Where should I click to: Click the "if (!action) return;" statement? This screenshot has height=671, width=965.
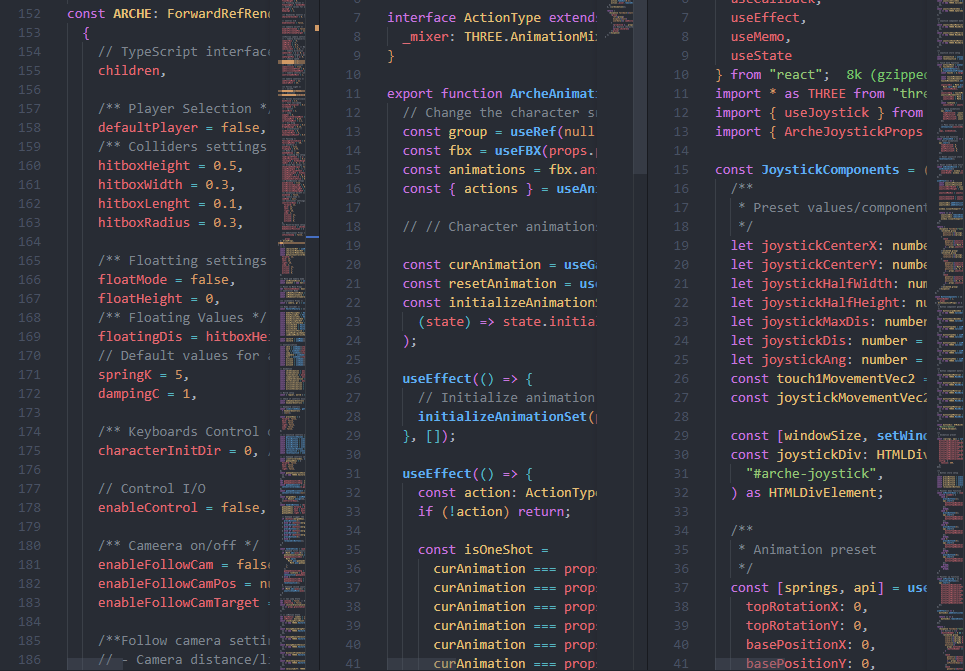(494, 512)
